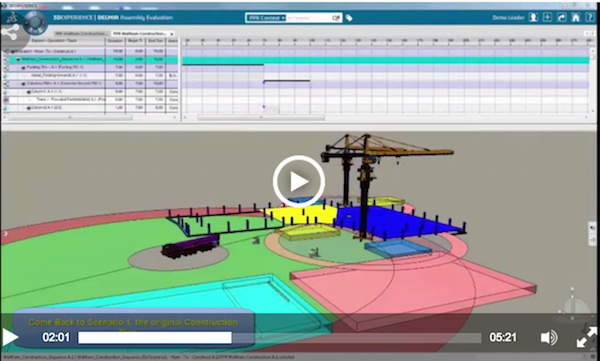The image size is (600, 361).
Task: Click the tree panel horizontal scrollbar
Action: 70,118
